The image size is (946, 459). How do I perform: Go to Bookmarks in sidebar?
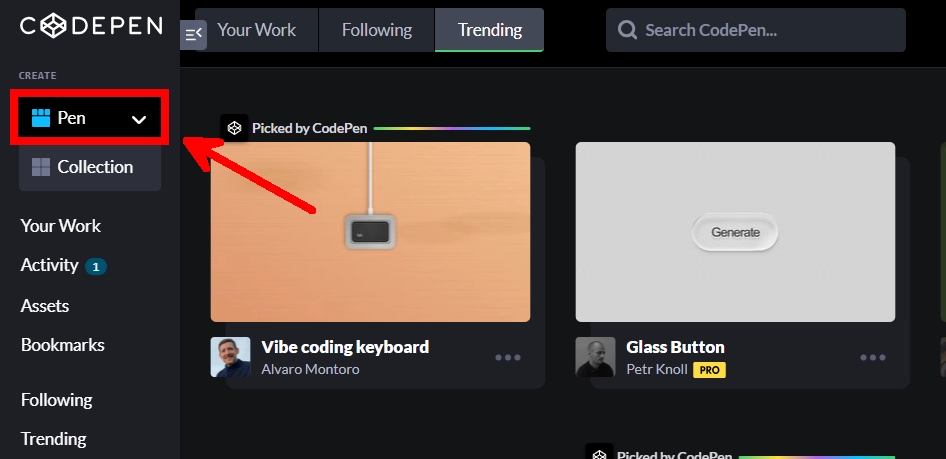point(63,345)
